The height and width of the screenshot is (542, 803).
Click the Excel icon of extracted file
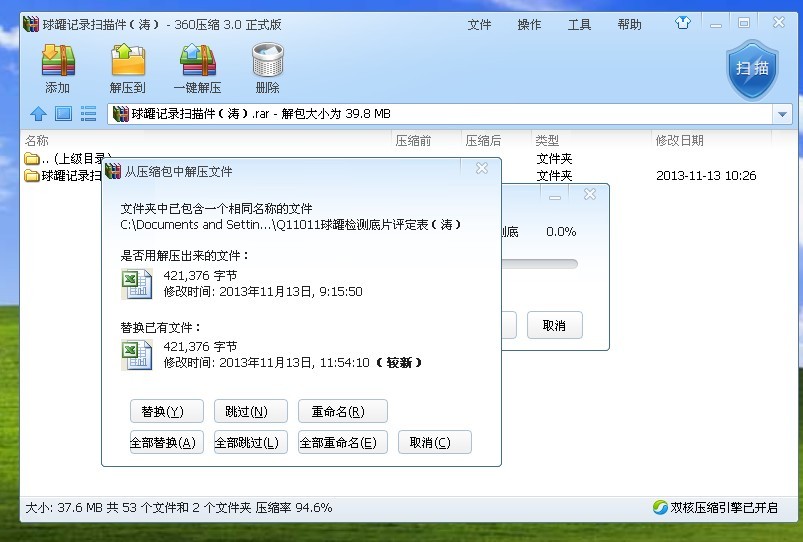(x=136, y=284)
